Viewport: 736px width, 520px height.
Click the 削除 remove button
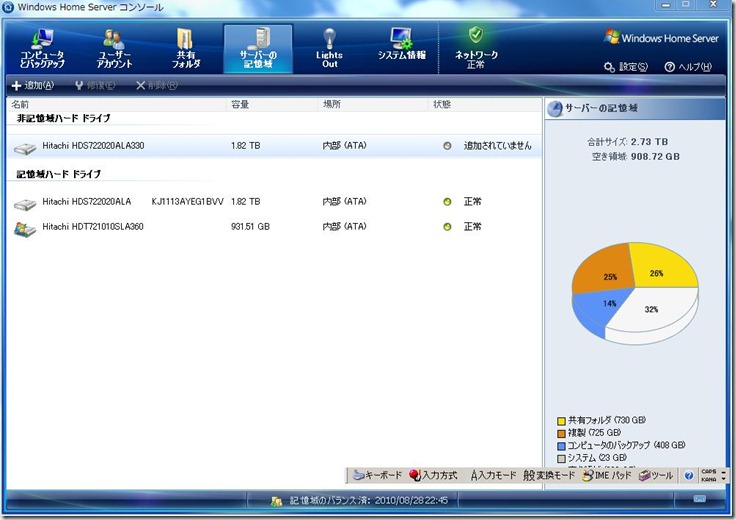[156, 85]
